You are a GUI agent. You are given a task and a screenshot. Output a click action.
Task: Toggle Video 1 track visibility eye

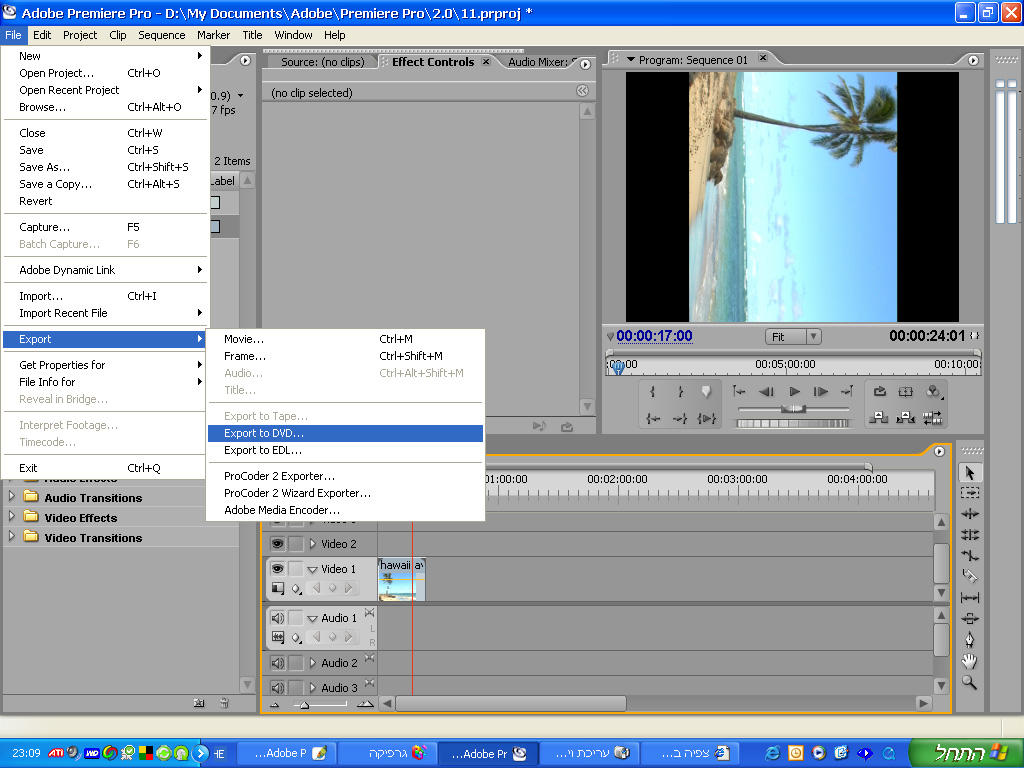(x=277, y=568)
